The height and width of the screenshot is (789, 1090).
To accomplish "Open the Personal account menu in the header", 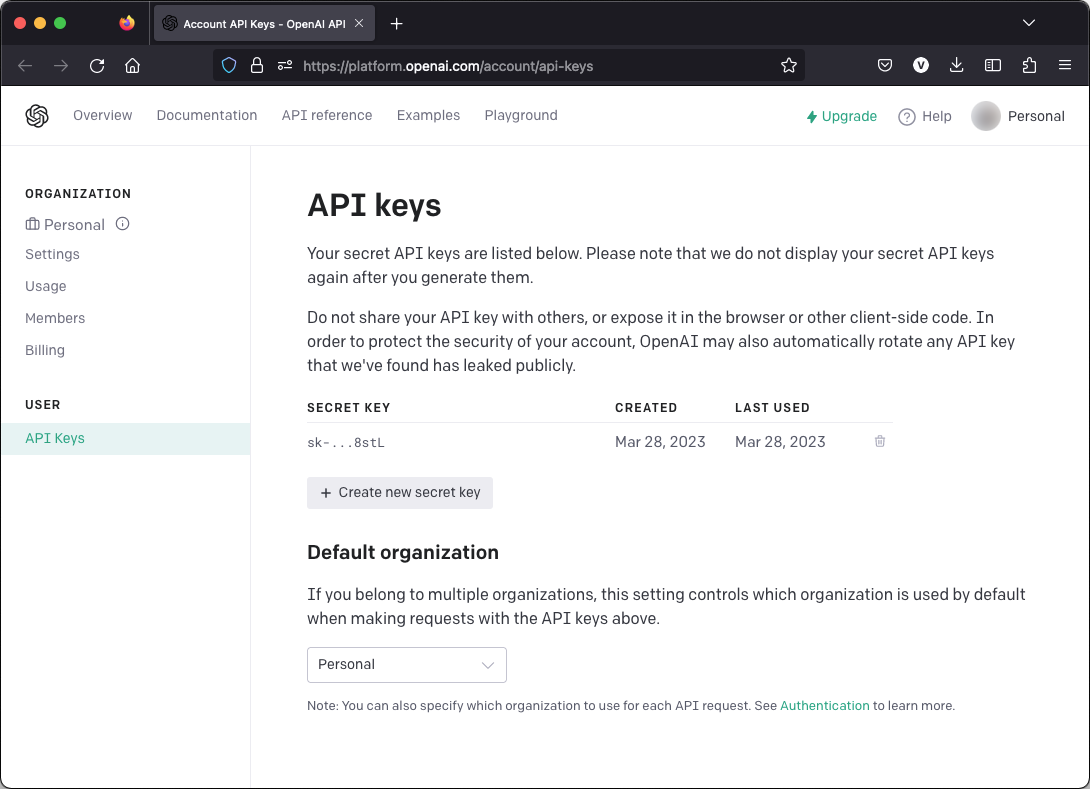I will [1018, 116].
